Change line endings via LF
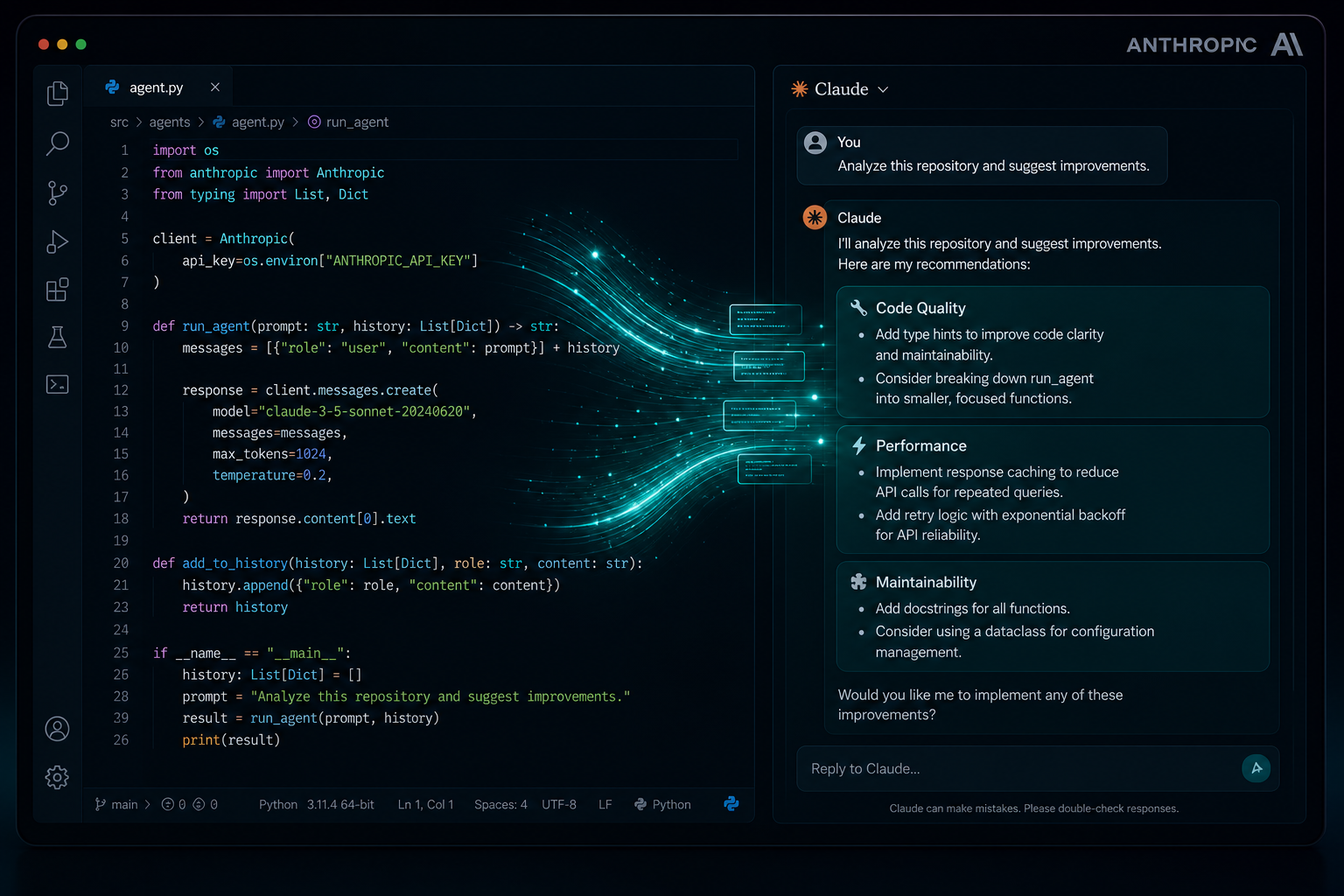 pos(605,804)
